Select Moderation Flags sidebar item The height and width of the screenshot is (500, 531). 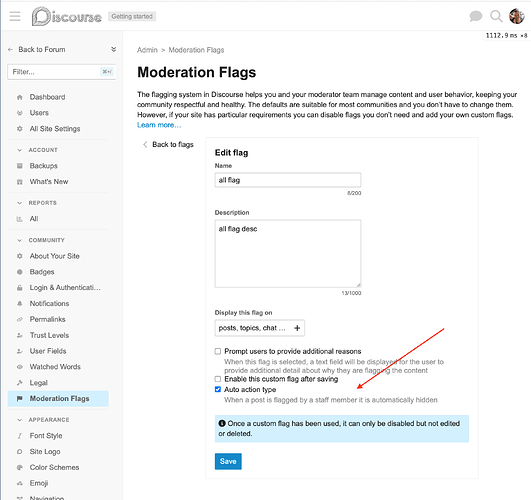[x=58, y=399]
